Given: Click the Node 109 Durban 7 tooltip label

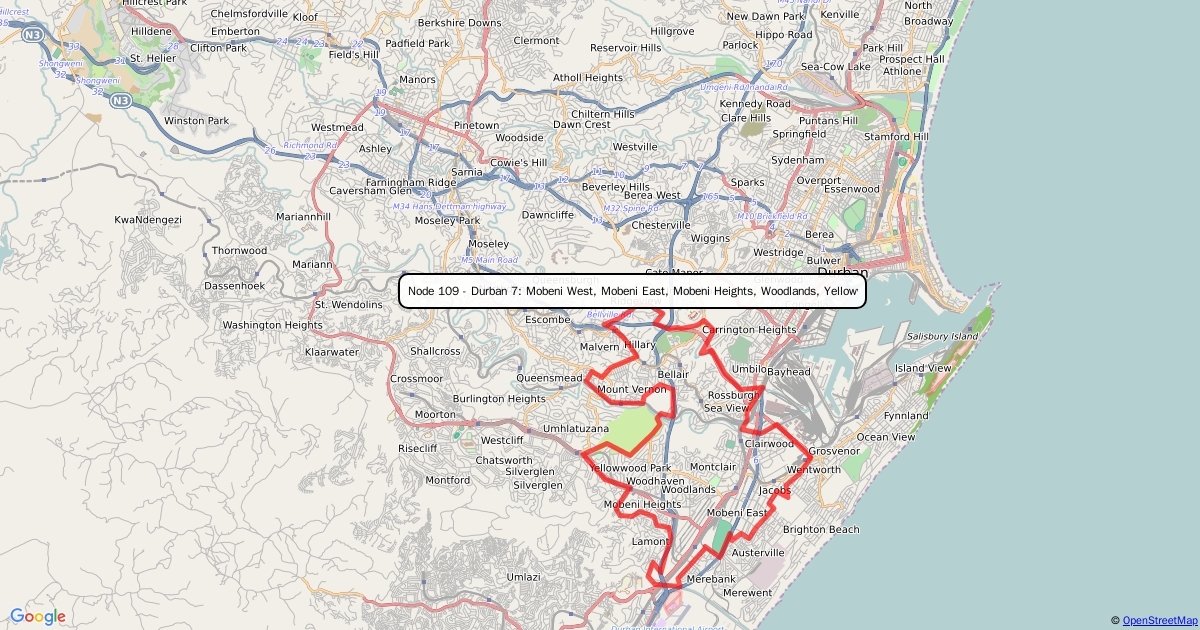Looking at the screenshot, I should coord(632,291).
